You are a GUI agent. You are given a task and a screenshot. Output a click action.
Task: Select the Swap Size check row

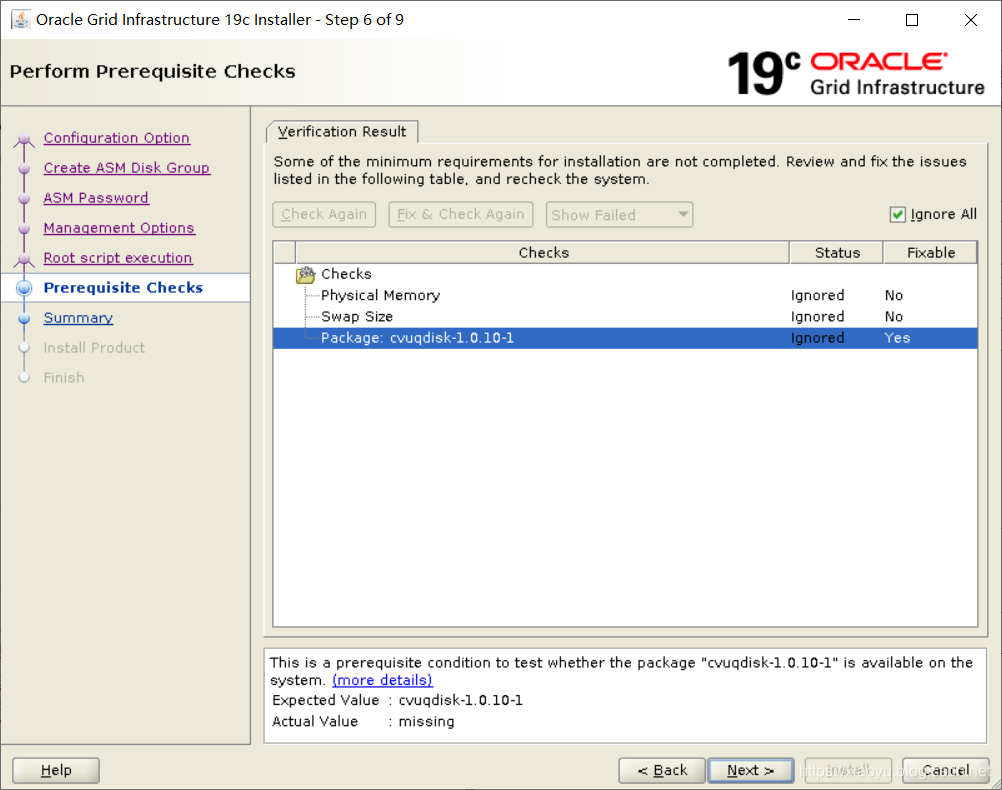pos(625,317)
